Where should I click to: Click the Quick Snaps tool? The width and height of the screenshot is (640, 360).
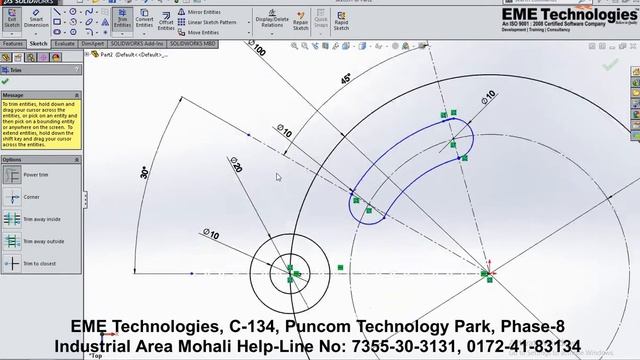321,19
